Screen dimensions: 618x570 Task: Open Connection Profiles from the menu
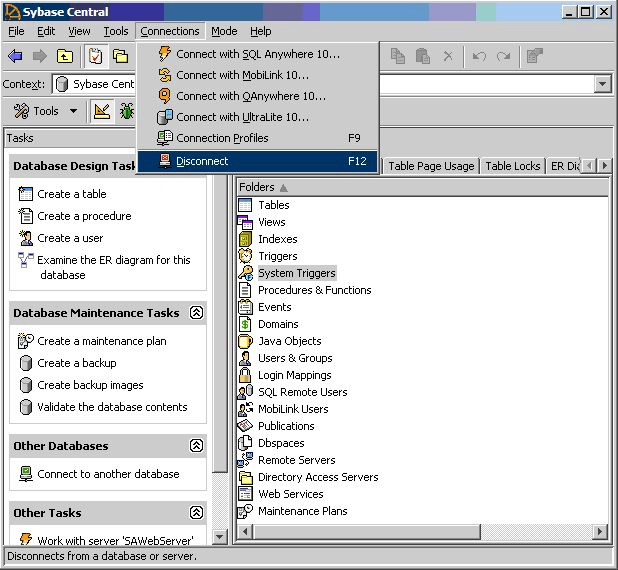(x=222, y=138)
